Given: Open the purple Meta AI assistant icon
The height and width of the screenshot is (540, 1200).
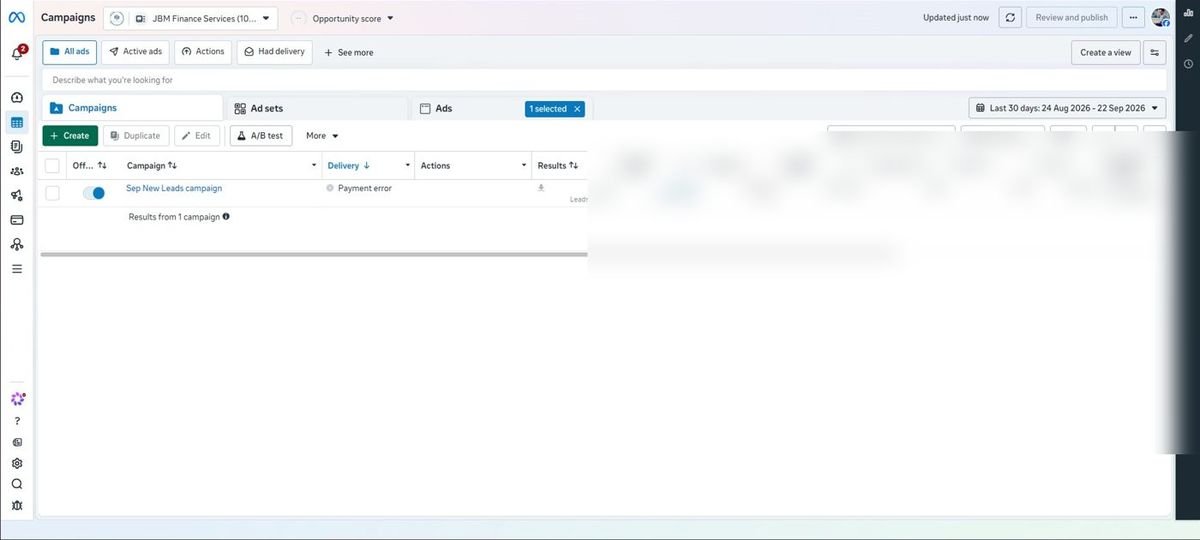Looking at the screenshot, I should [x=17, y=398].
